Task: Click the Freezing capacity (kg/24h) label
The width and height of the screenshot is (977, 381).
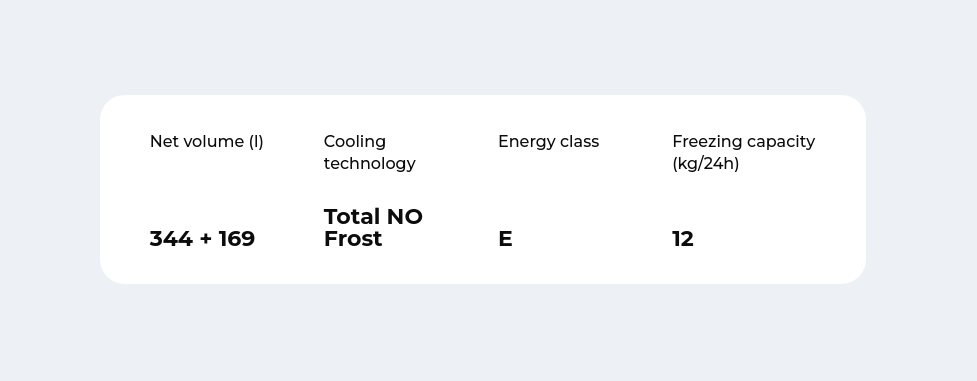Action: [x=743, y=152]
